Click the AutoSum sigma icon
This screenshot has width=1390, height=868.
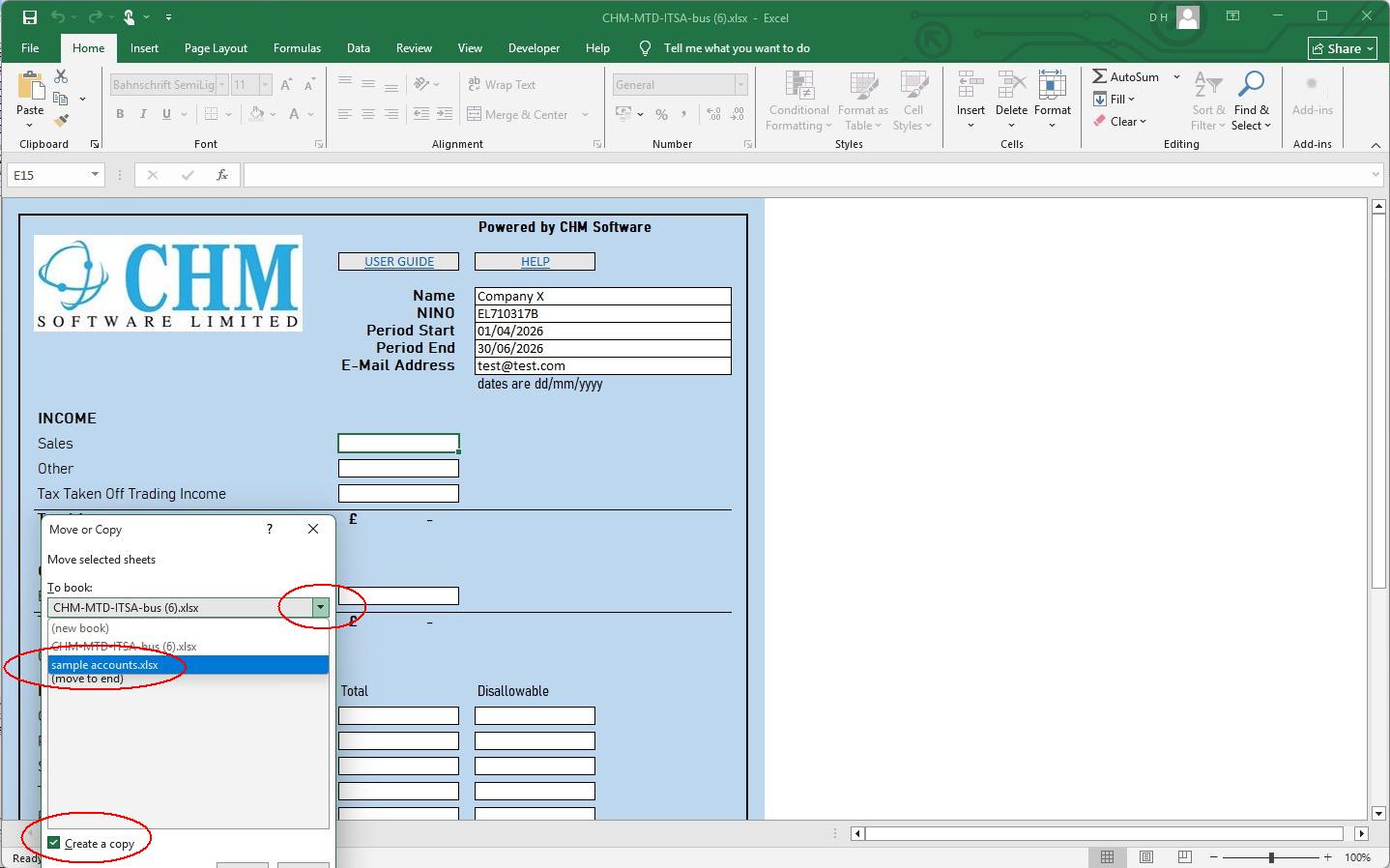pos(1100,76)
